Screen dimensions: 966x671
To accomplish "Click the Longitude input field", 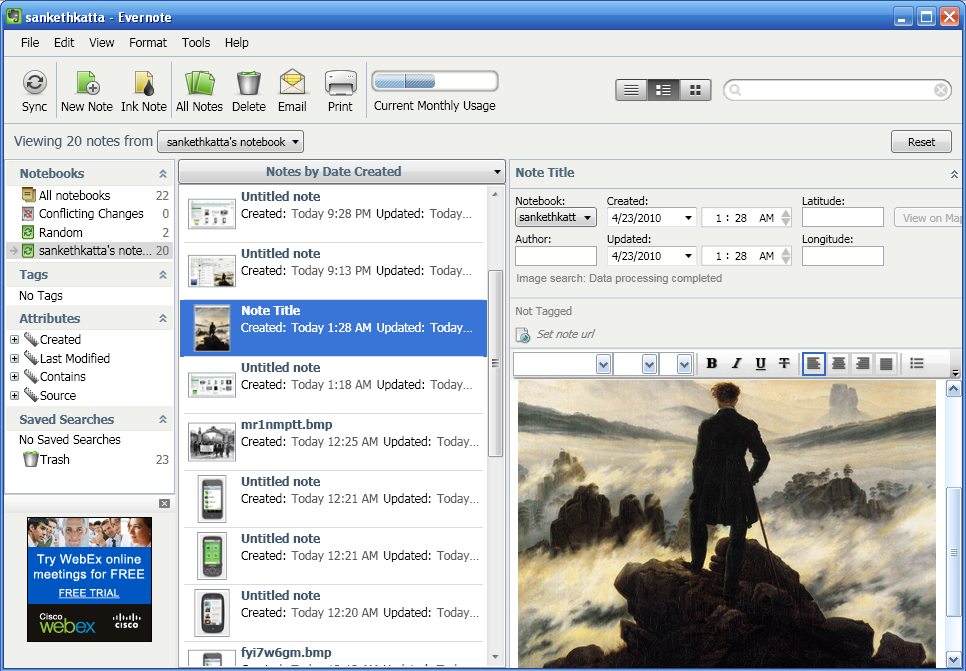I will point(843,256).
